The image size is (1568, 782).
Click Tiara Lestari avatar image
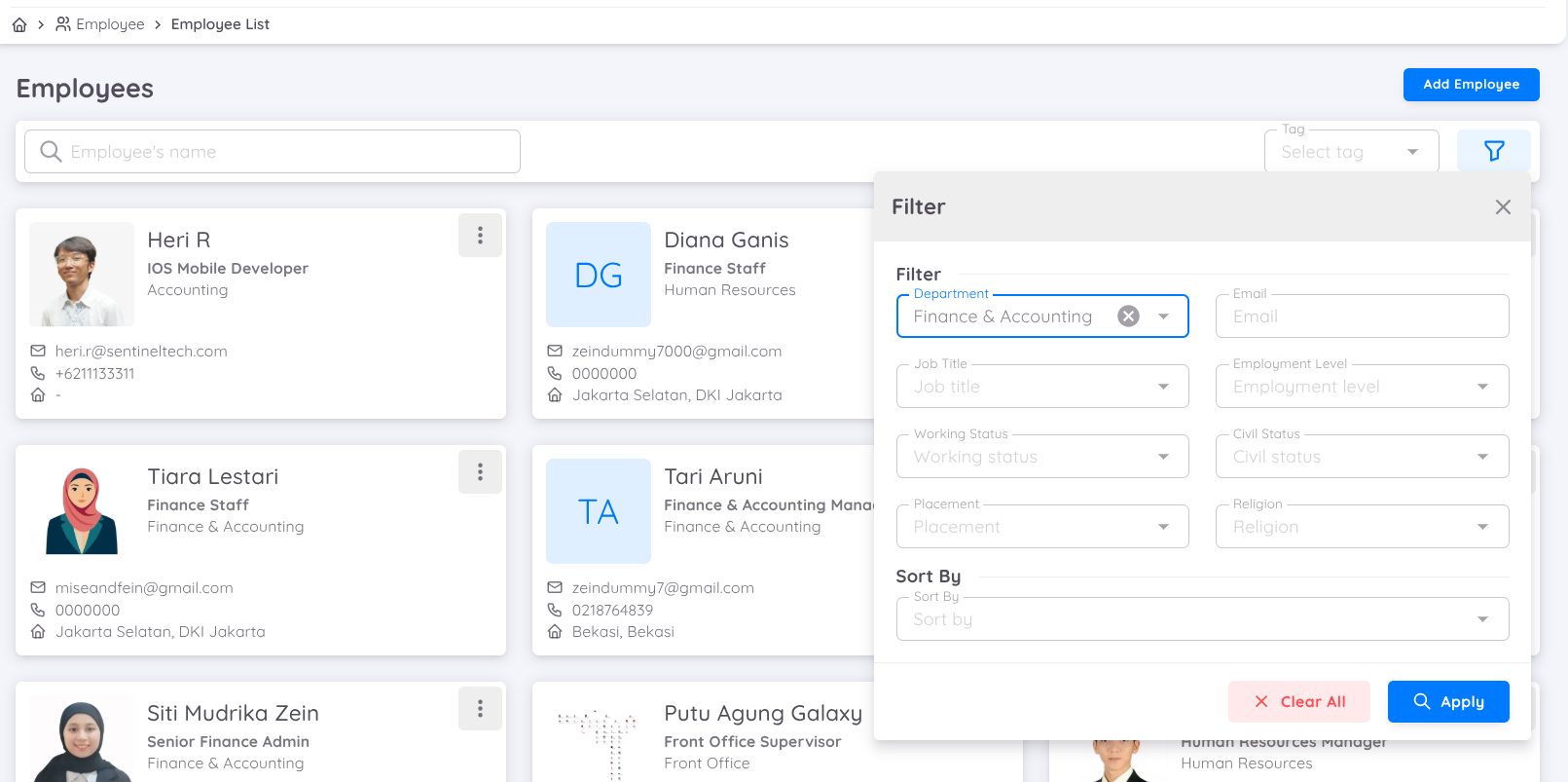[x=82, y=511]
